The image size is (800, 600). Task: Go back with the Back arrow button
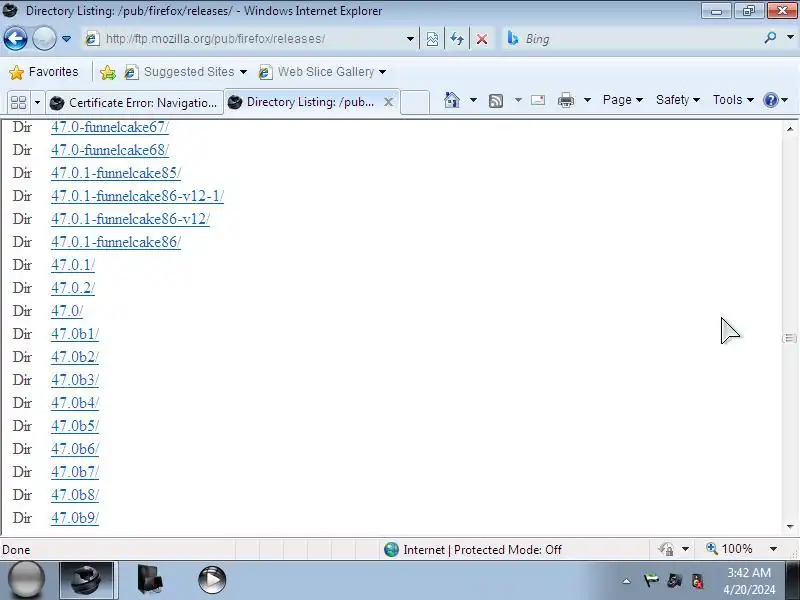15,39
